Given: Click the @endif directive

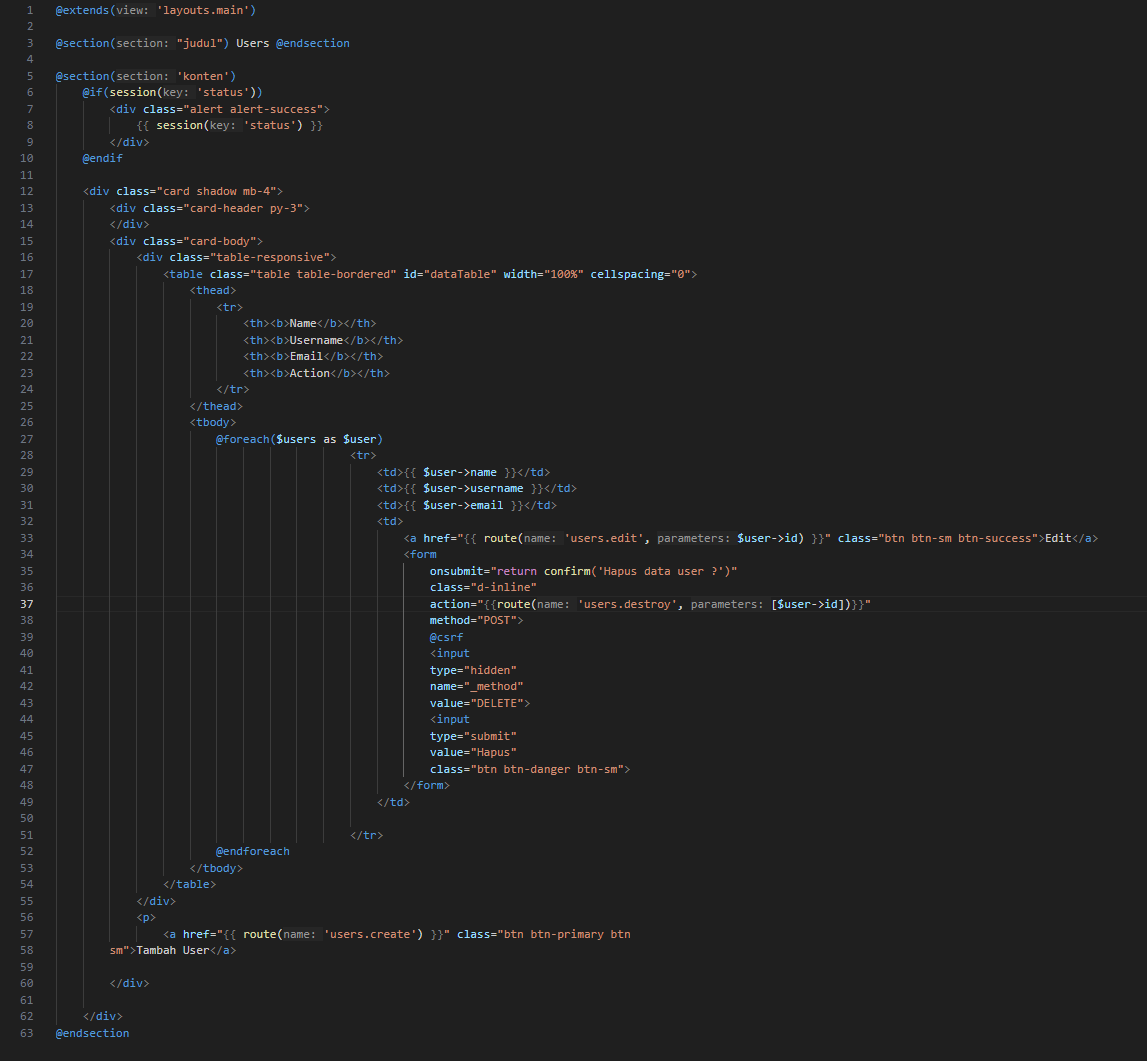Looking at the screenshot, I should 102,158.
